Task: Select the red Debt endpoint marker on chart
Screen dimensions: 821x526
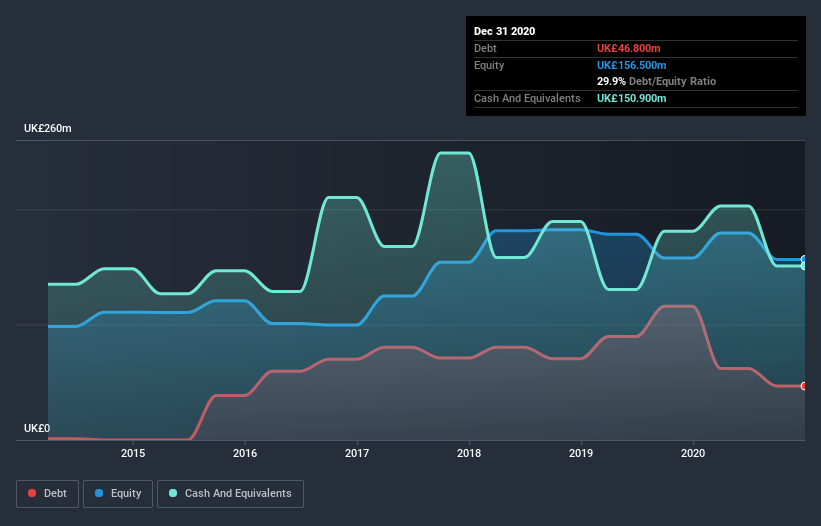Action: [804, 386]
